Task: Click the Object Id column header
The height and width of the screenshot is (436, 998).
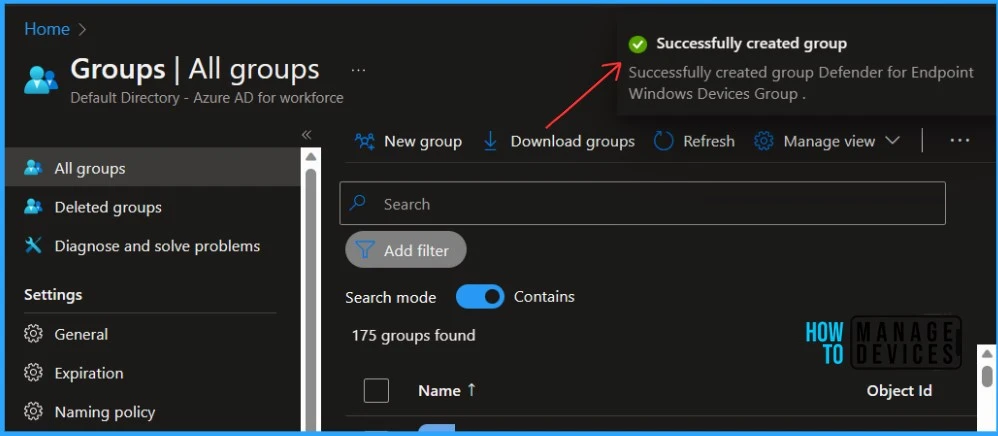Action: [x=899, y=391]
